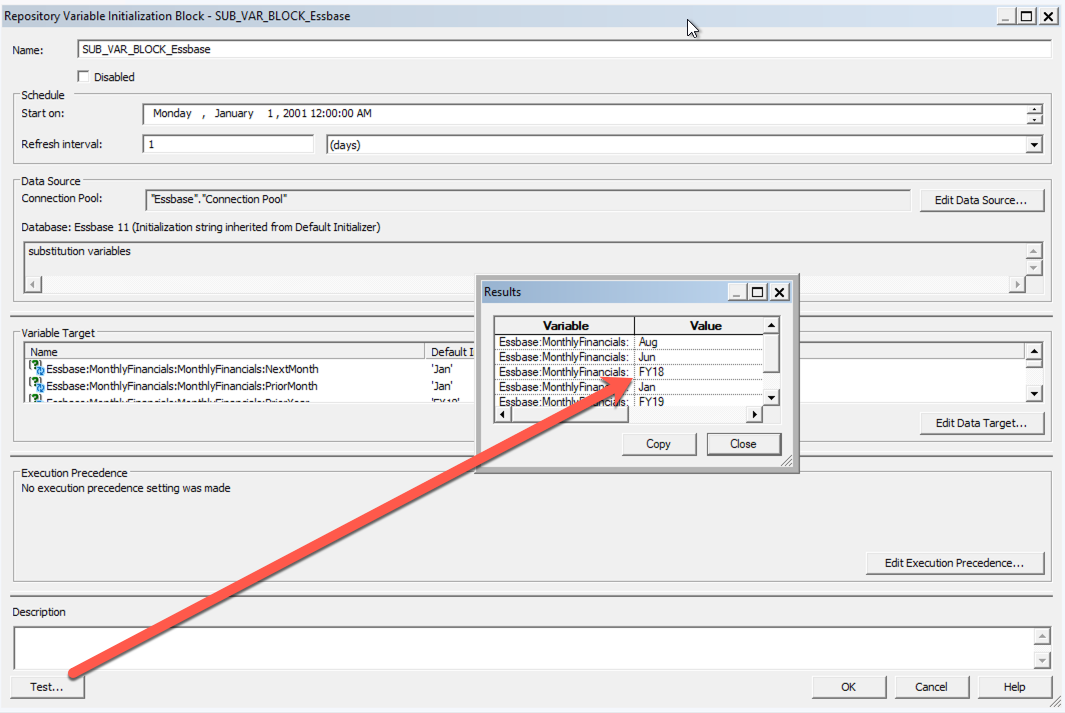Screen dimensions: 1065x713
Task: Minimize the Results dialog window
Action: (x=737, y=292)
